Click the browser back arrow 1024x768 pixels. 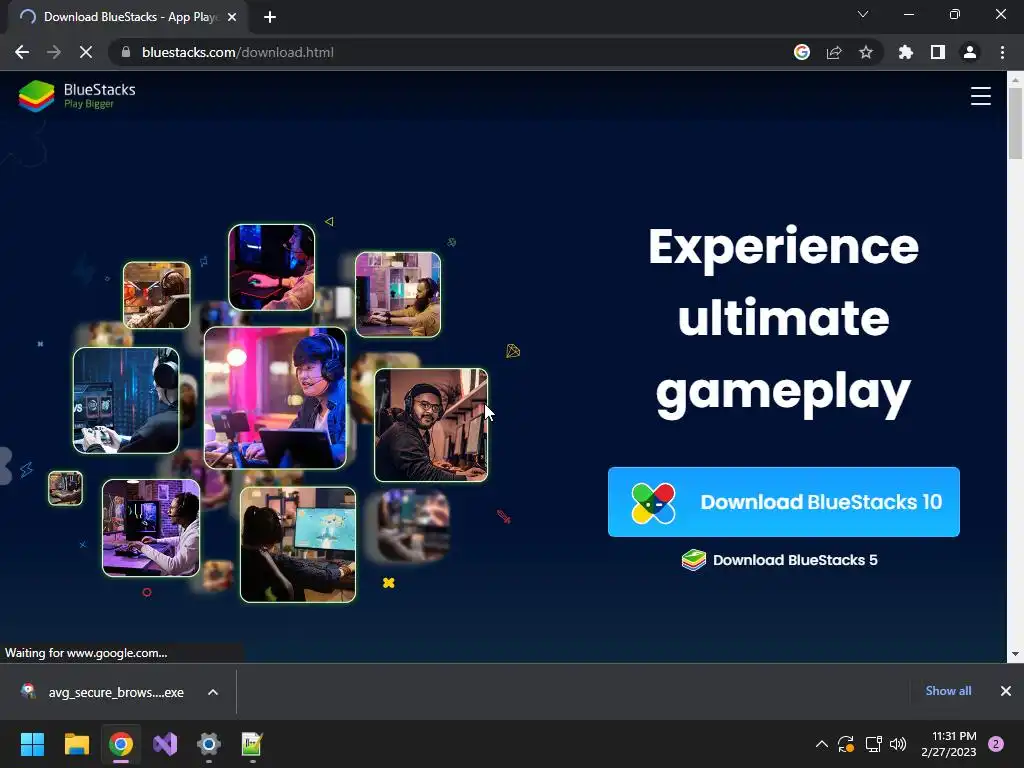[x=22, y=52]
